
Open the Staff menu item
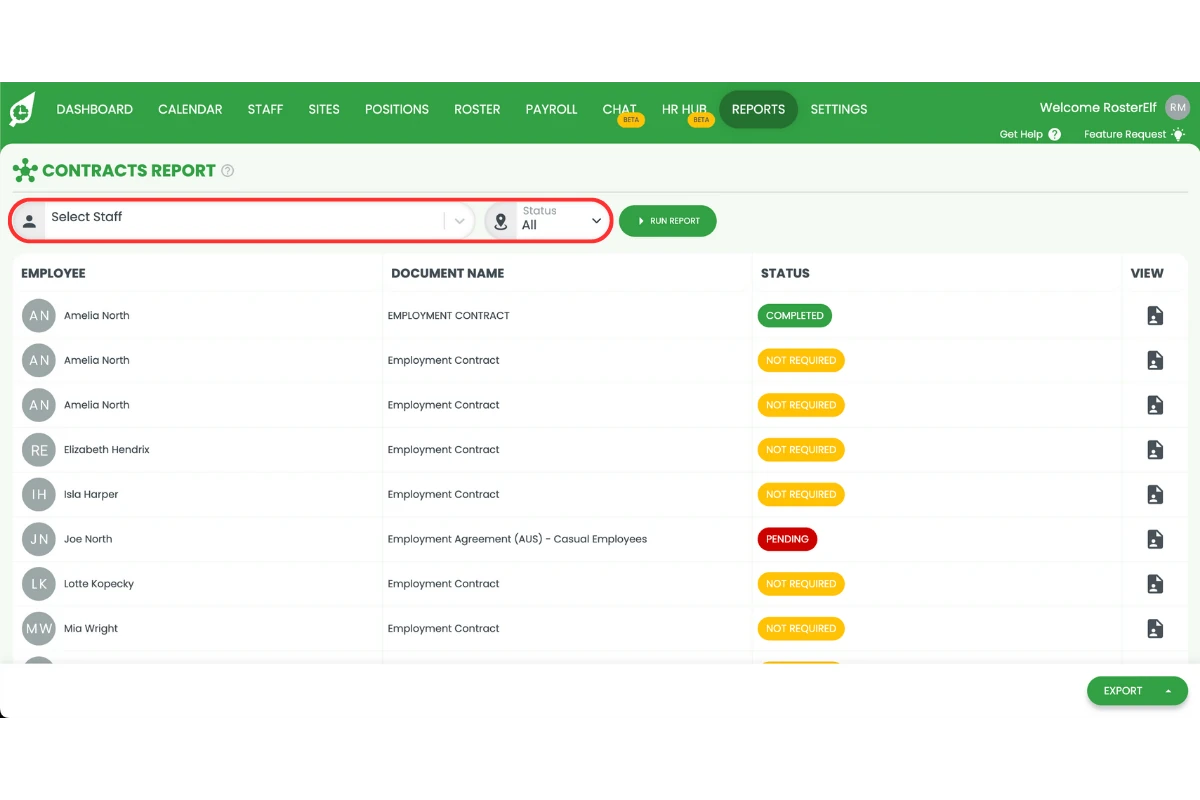pos(265,109)
